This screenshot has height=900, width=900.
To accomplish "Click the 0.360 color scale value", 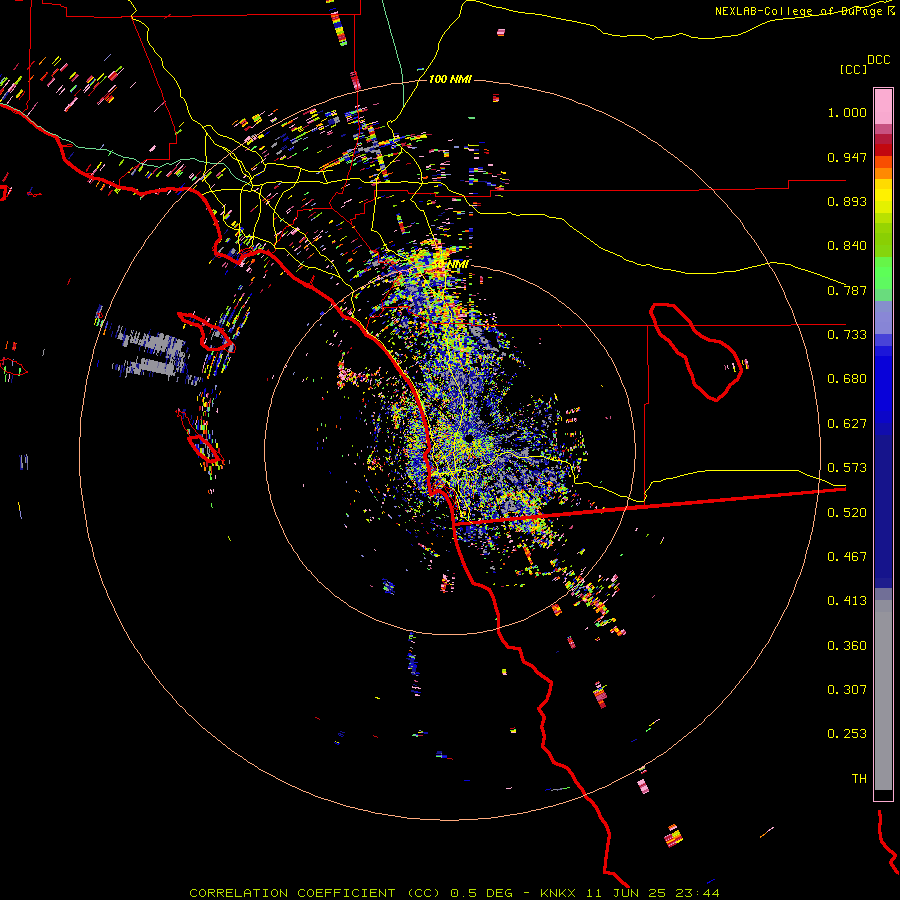I will click(x=847, y=646).
